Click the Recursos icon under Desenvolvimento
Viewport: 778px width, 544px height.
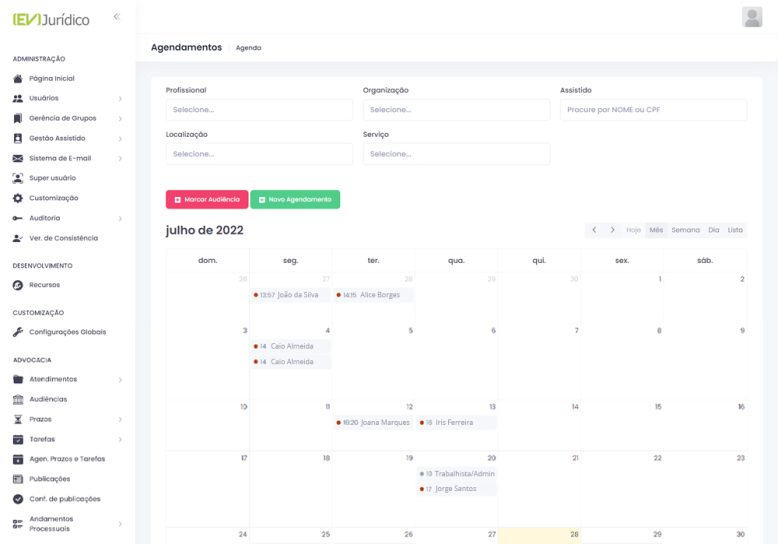point(18,285)
